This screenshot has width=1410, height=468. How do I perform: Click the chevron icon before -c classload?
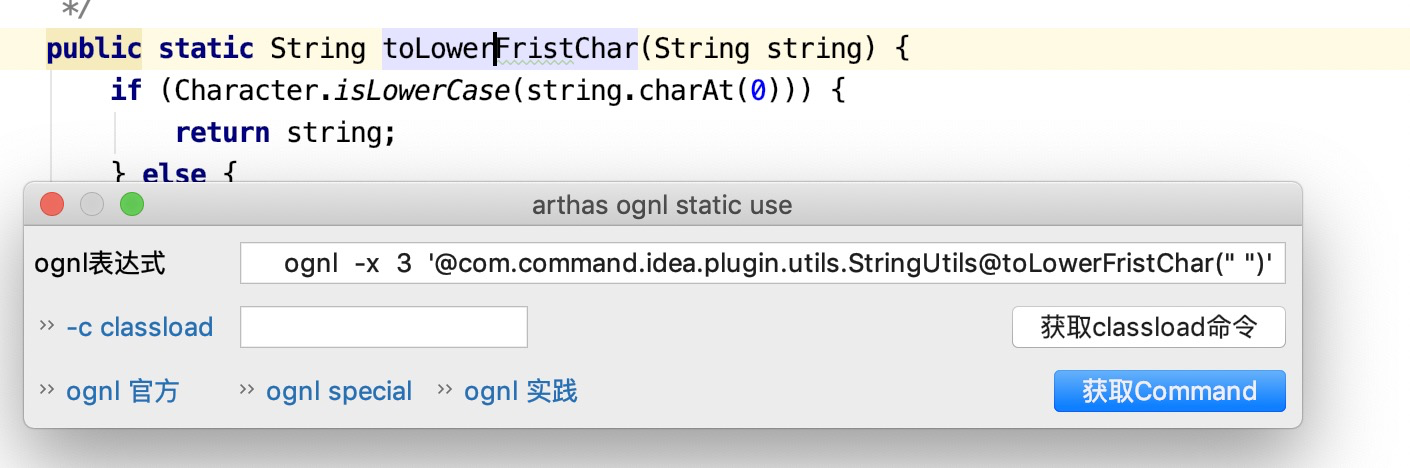pos(46,326)
